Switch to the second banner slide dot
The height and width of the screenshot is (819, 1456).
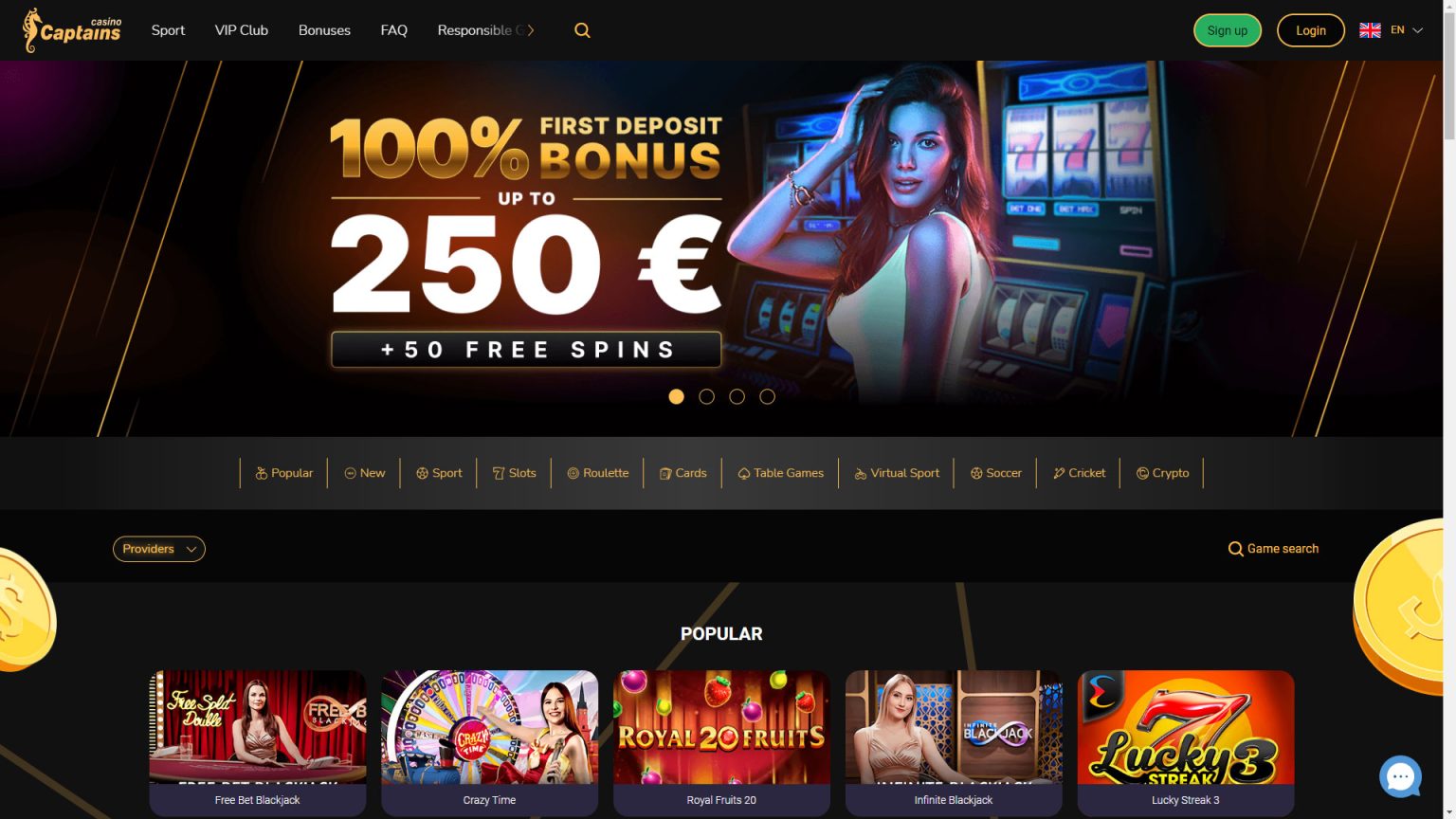[706, 396]
